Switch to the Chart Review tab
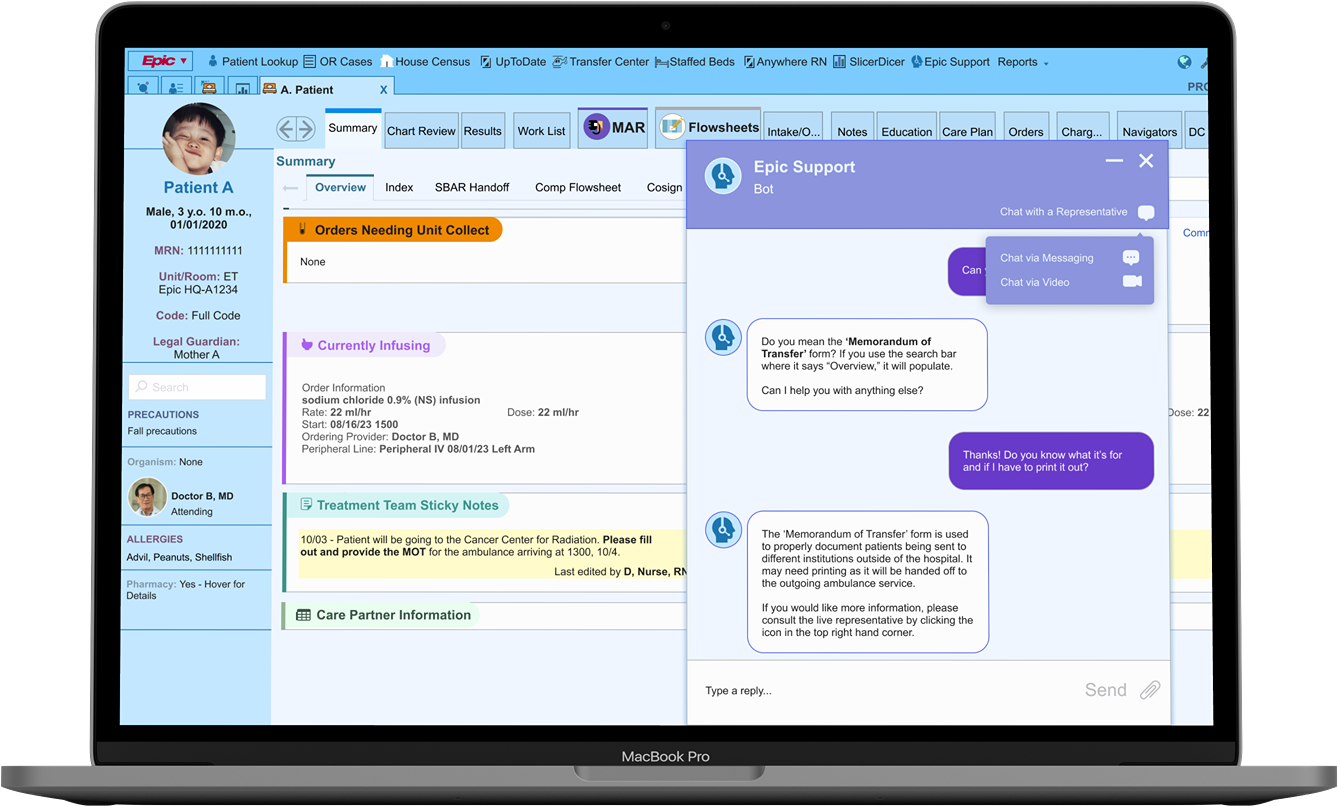The width and height of the screenshot is (1338, 806). [421, 131]
